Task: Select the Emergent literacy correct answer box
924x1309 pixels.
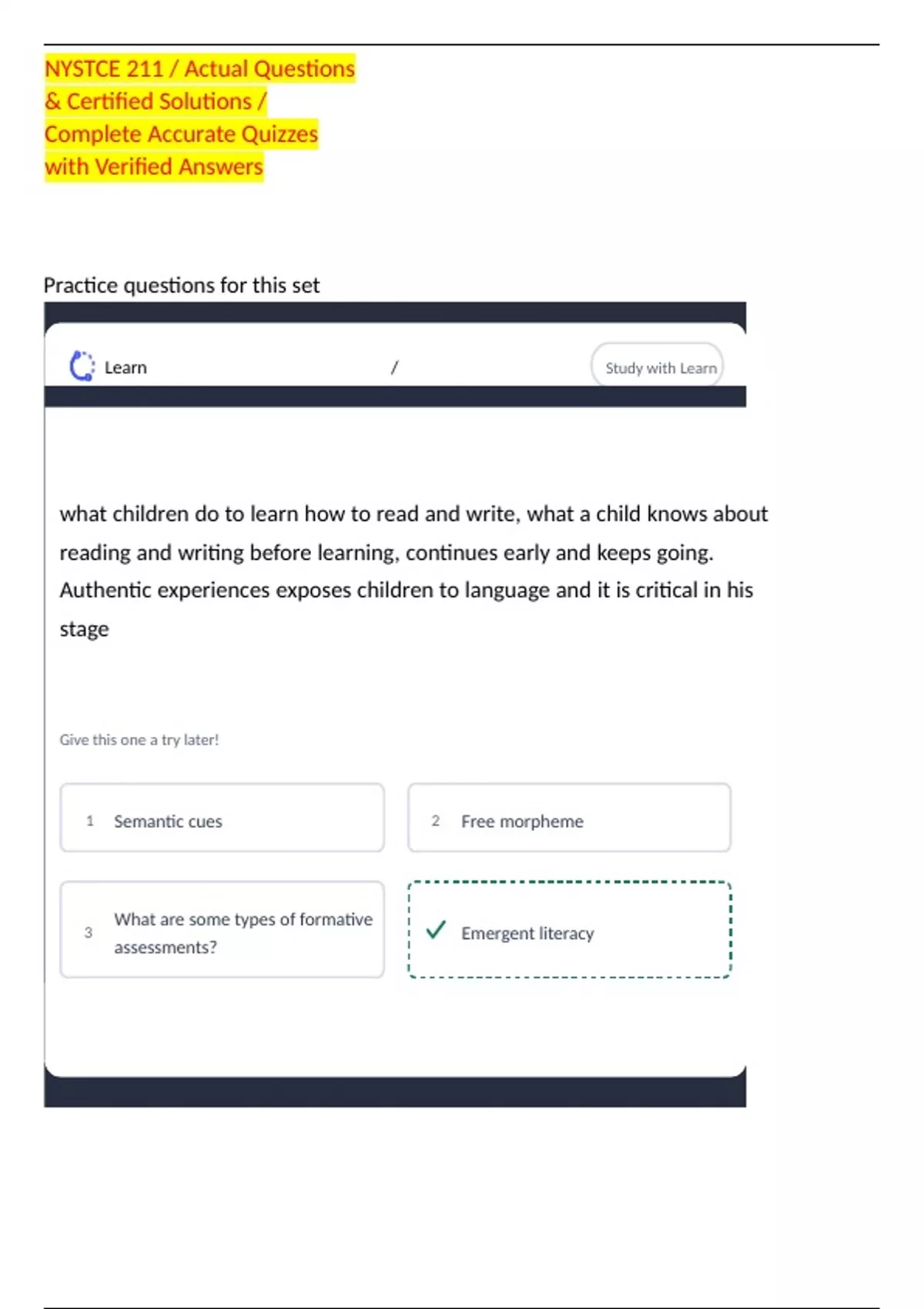Action: coord(569,929)
